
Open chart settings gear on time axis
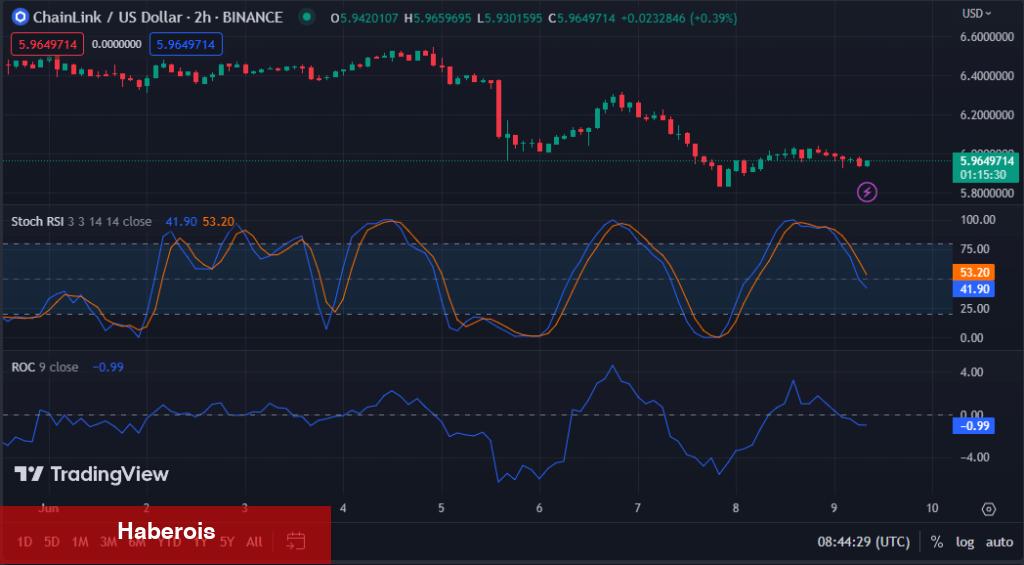[989, 509]
